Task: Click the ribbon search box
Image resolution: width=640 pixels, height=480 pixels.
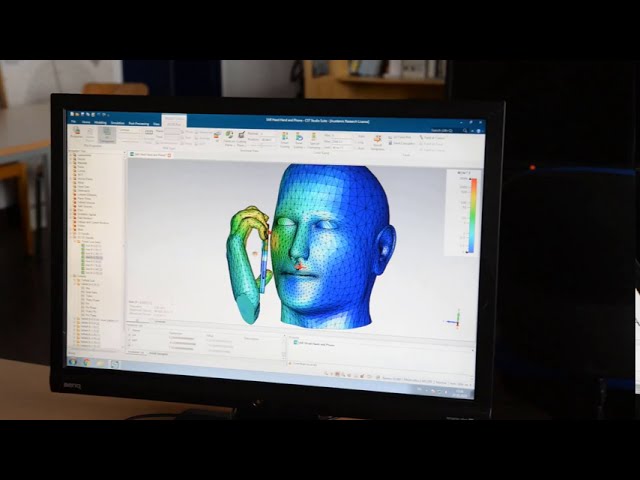Action: [x=448, y=131]
